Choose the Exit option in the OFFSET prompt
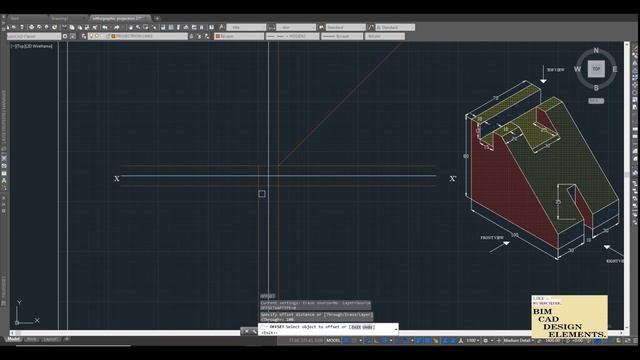Screen dimensions: 640x360 (x=356, y=327)
